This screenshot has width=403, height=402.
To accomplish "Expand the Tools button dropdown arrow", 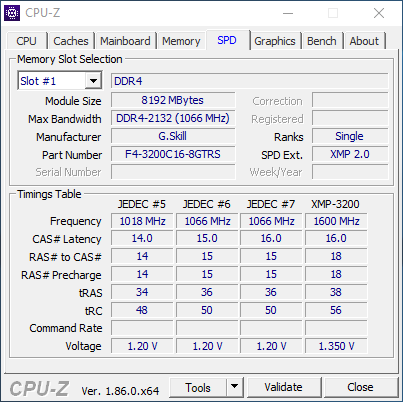I will (x=235, y=387).
